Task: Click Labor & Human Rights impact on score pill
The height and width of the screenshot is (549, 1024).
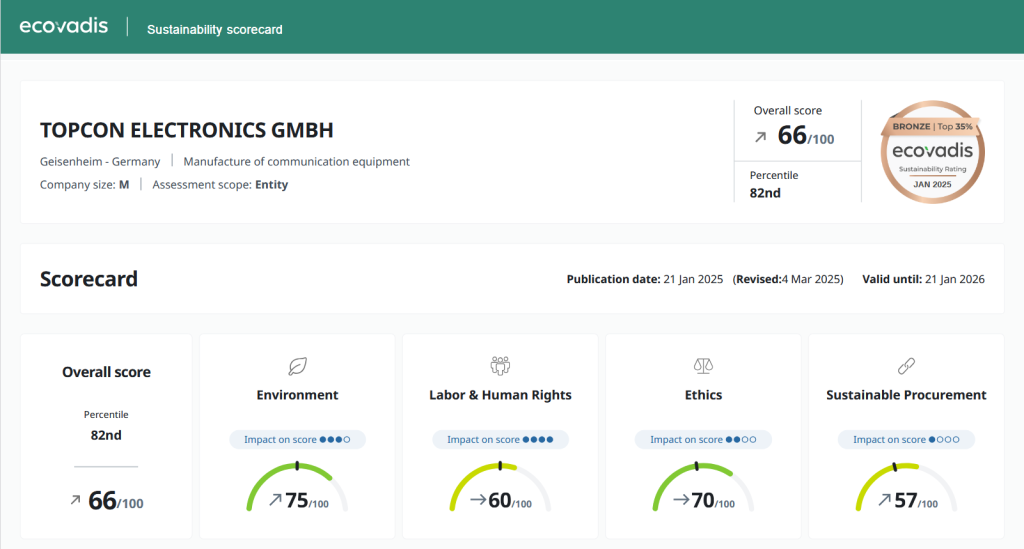Action: pyautogui.click(x=500, y=439)
